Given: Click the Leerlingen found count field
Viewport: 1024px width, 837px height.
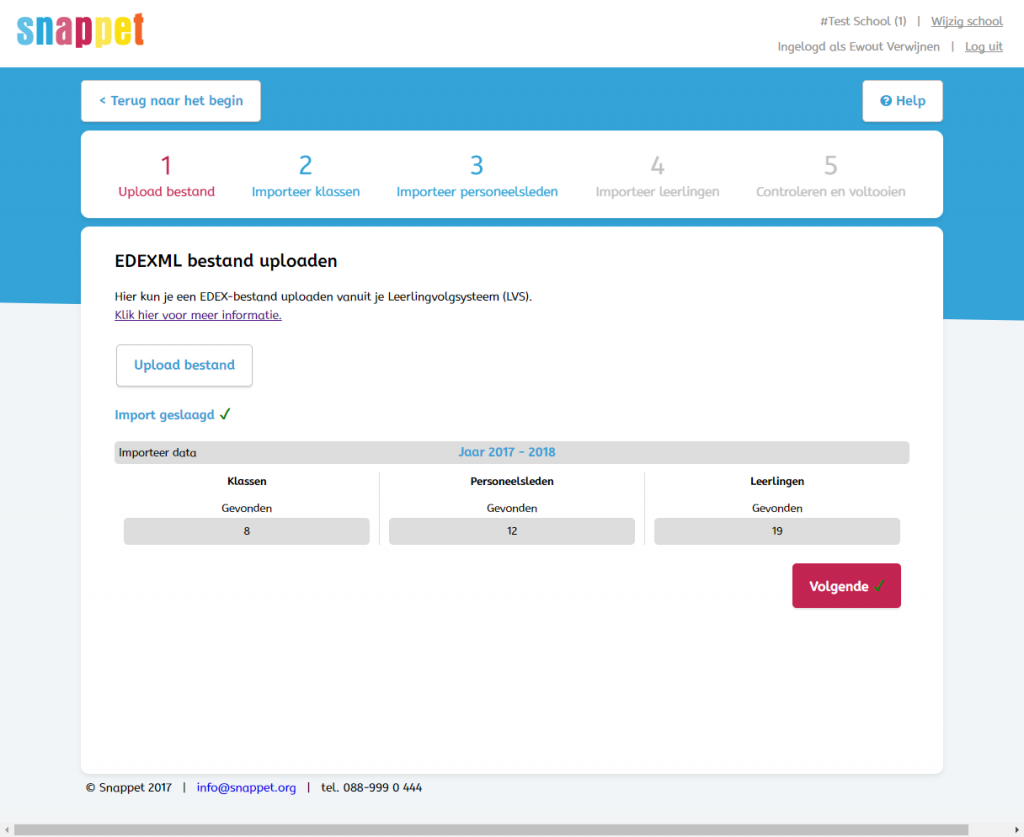Looking at the screenshot, I should (776, 531).
